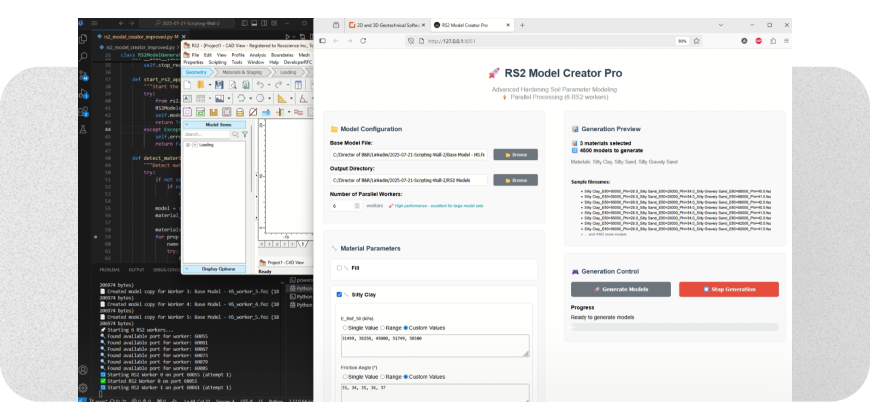This screenshot has height=402, width=870.
Task: Browse for the Base Model File
Action: pyautogui.click(x=515, y=154)
